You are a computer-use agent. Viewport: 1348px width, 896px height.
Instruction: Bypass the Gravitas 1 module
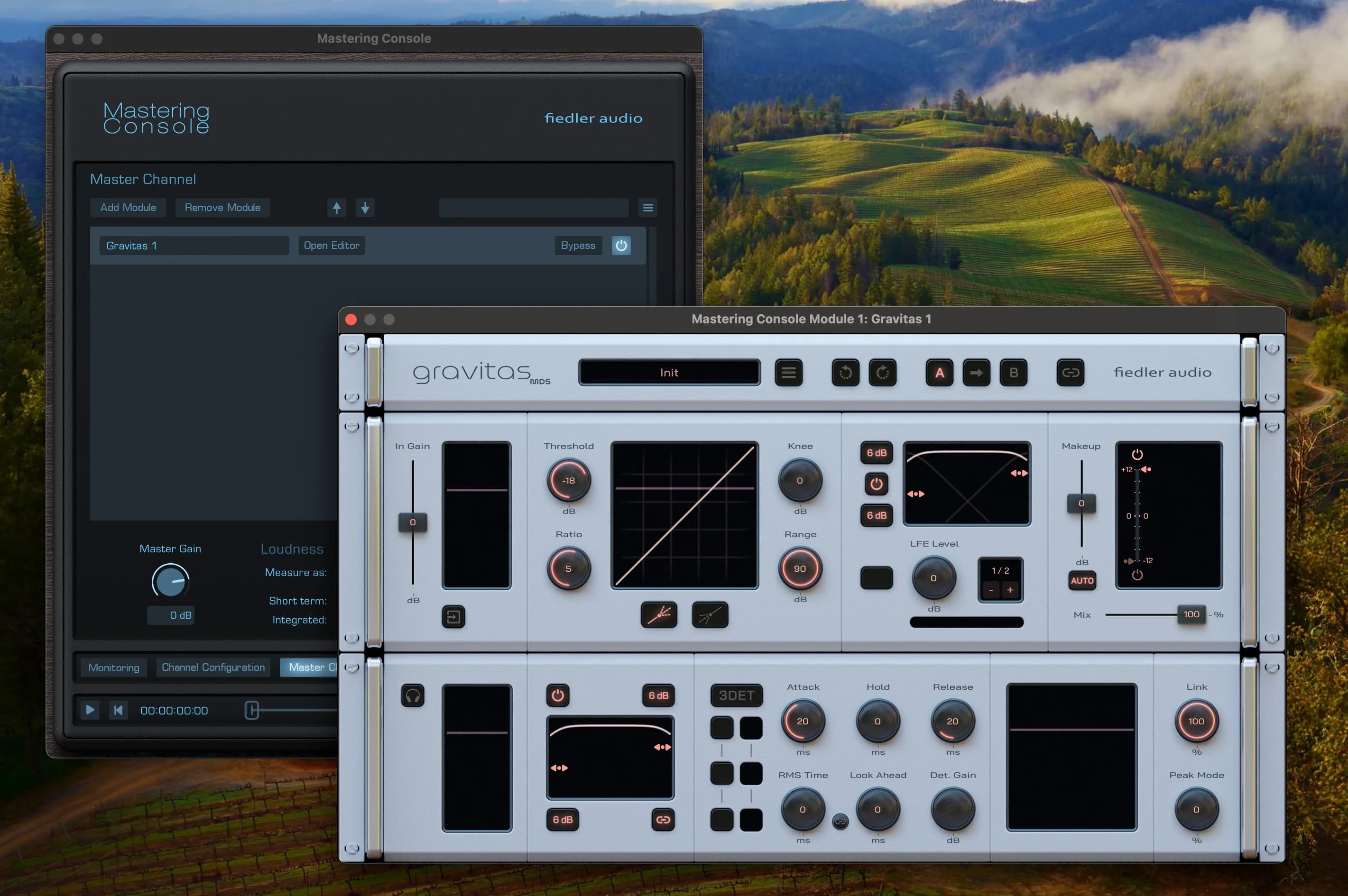578,246
